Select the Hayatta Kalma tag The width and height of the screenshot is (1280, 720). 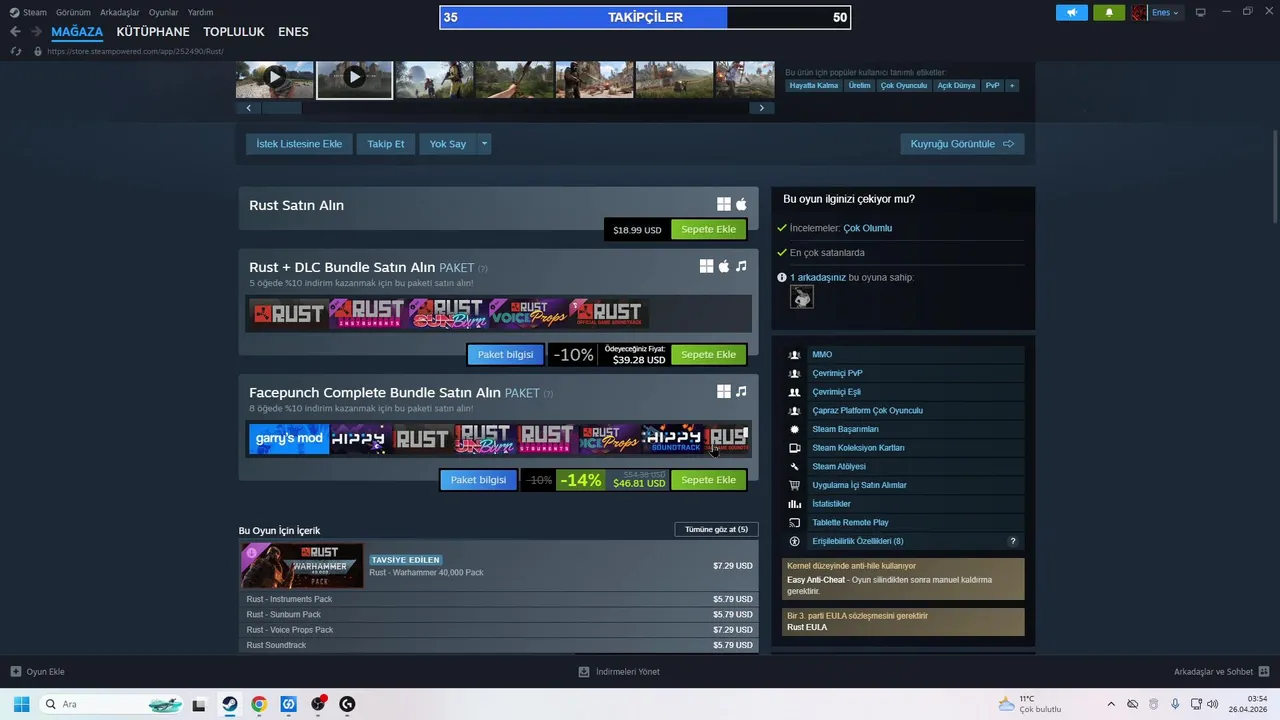point(814,86)
